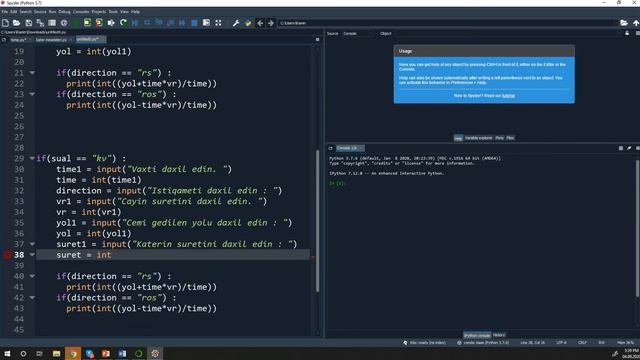Open the Help menu
This screenshot has height=360, width=640.
tap(136, 11)
